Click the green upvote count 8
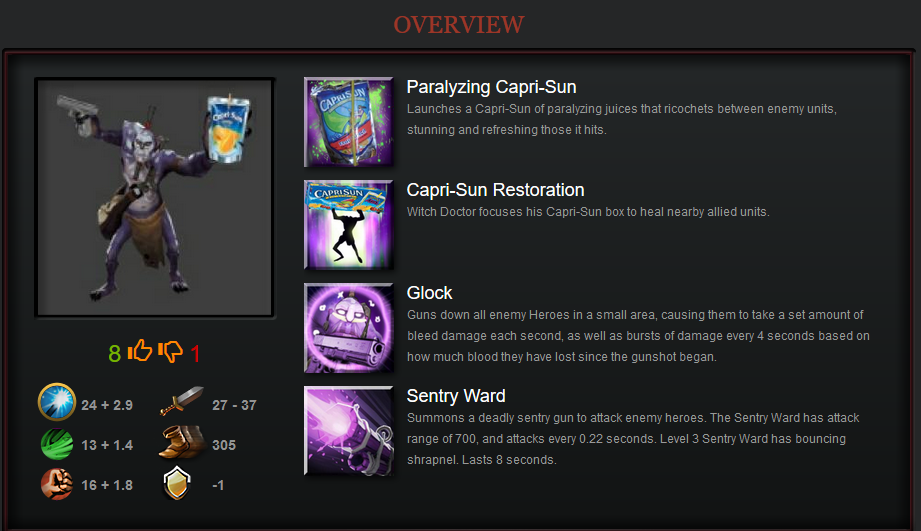 point(115,354)
